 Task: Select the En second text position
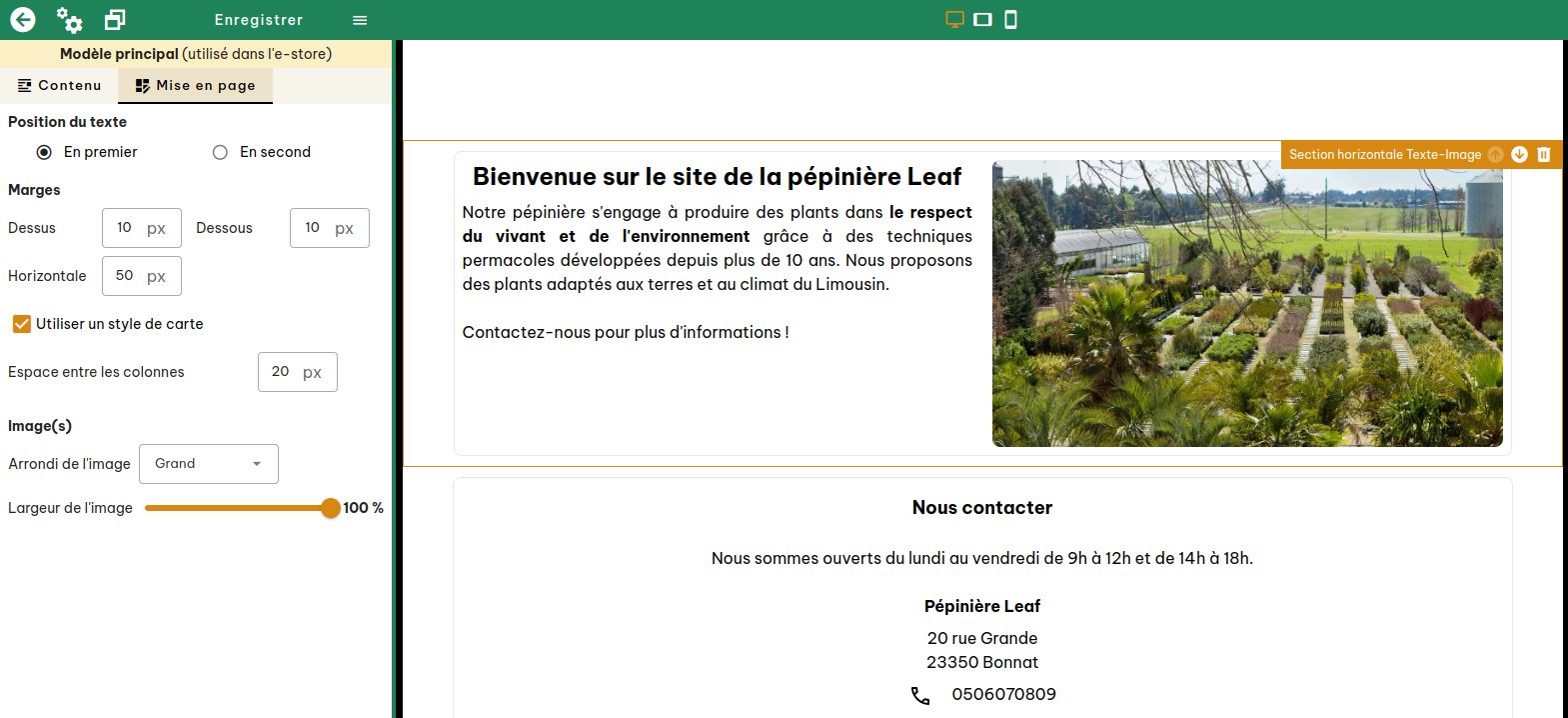pos(220,152)
